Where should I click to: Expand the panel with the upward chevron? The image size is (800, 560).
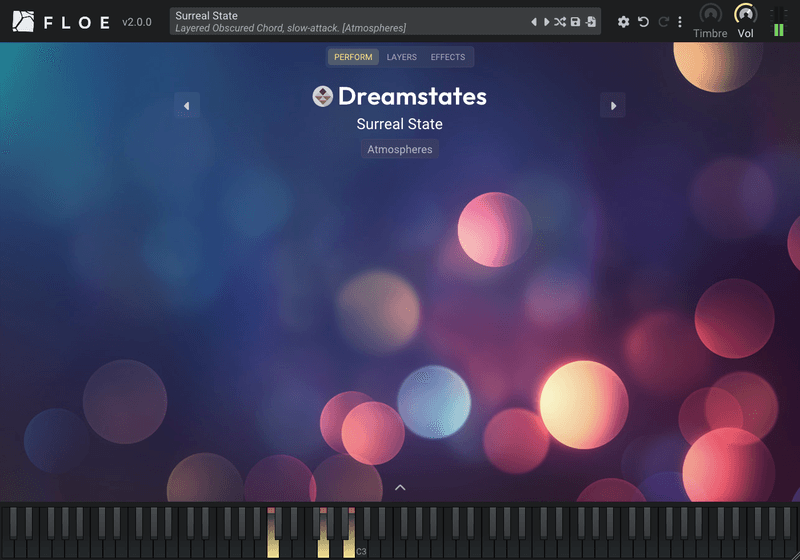click(x=400, y=488)
